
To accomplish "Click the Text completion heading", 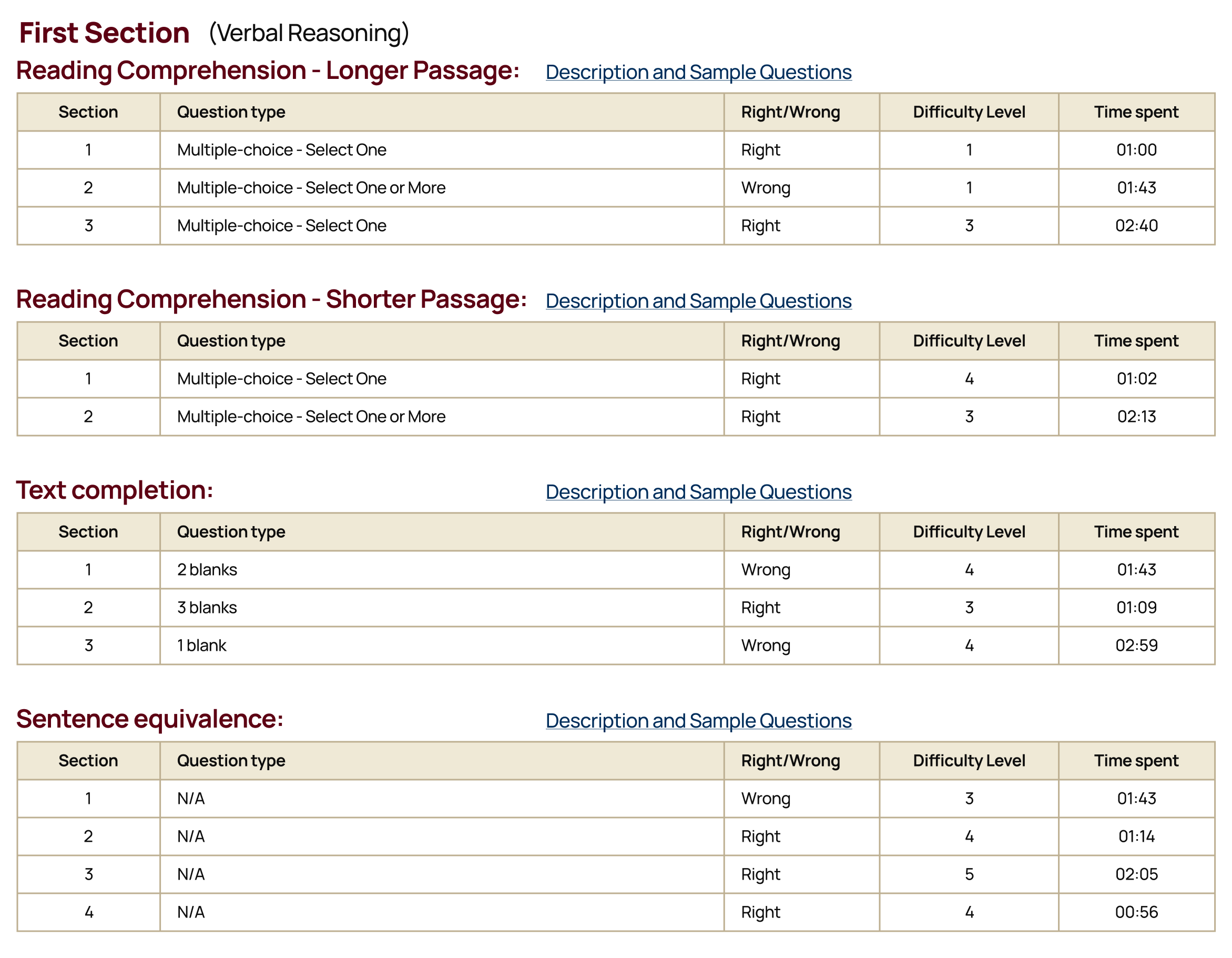I will 114,490.
